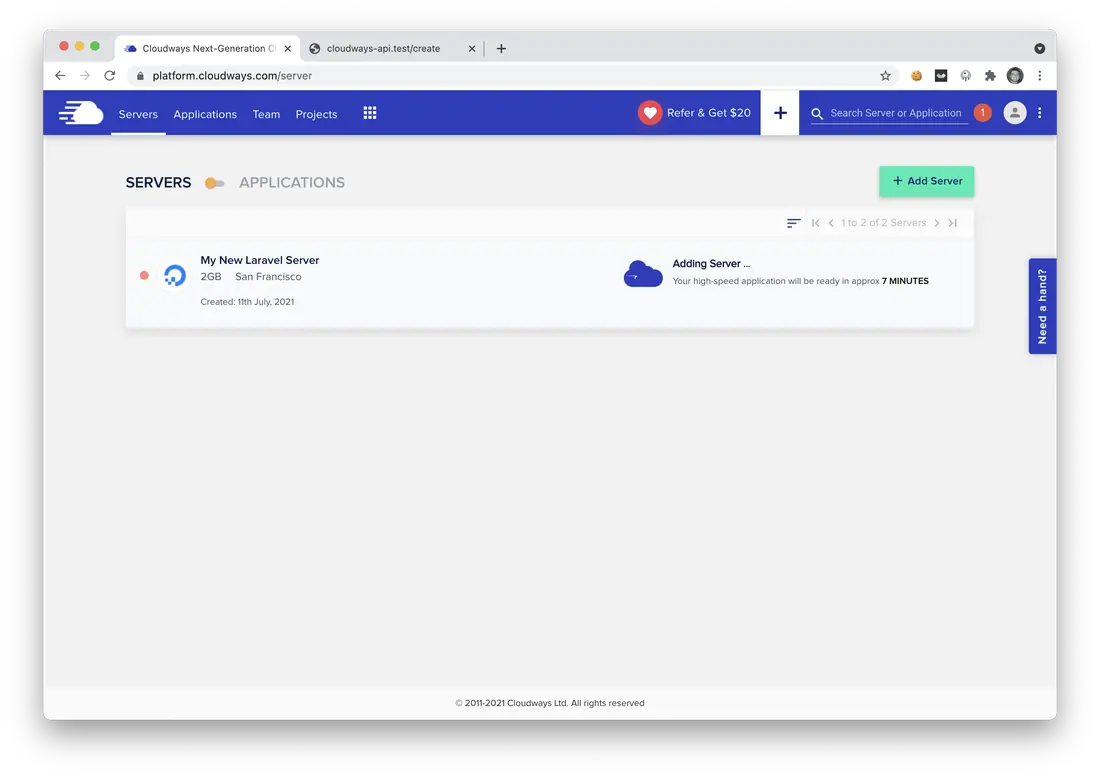Go back in browser history

[x=60, y=76]
